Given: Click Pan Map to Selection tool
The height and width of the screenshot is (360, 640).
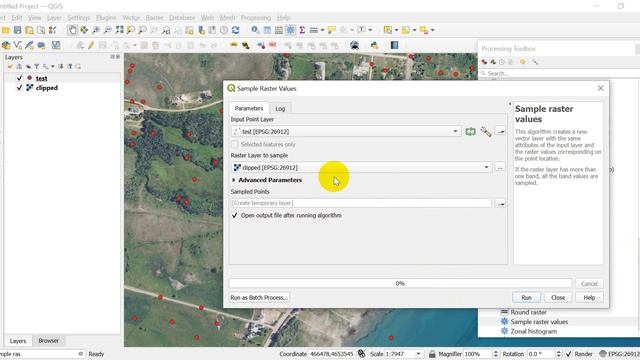Looking at the screenshot, I should 84,30.
